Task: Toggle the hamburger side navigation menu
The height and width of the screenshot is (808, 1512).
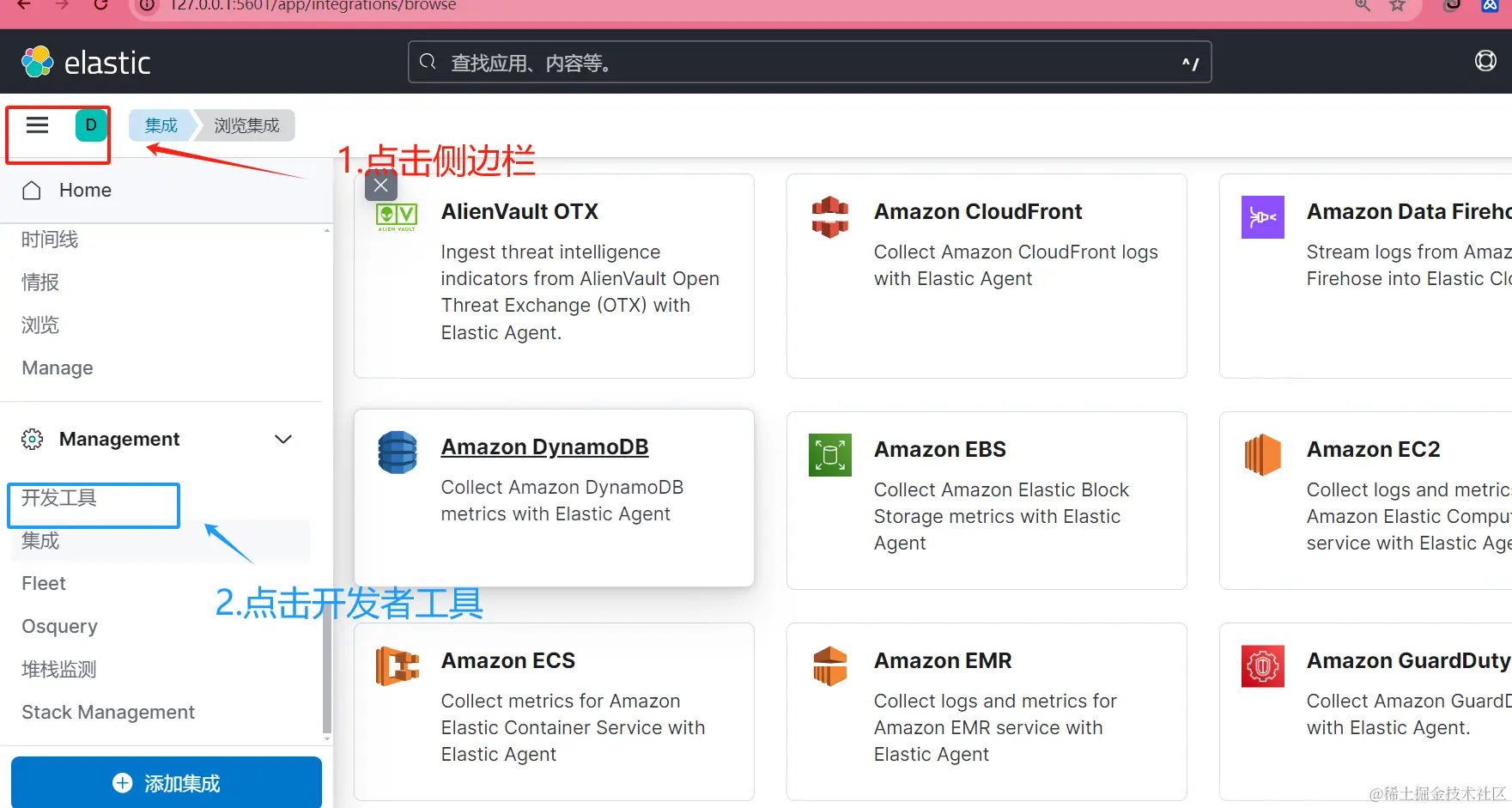Action: coord(37,125)
